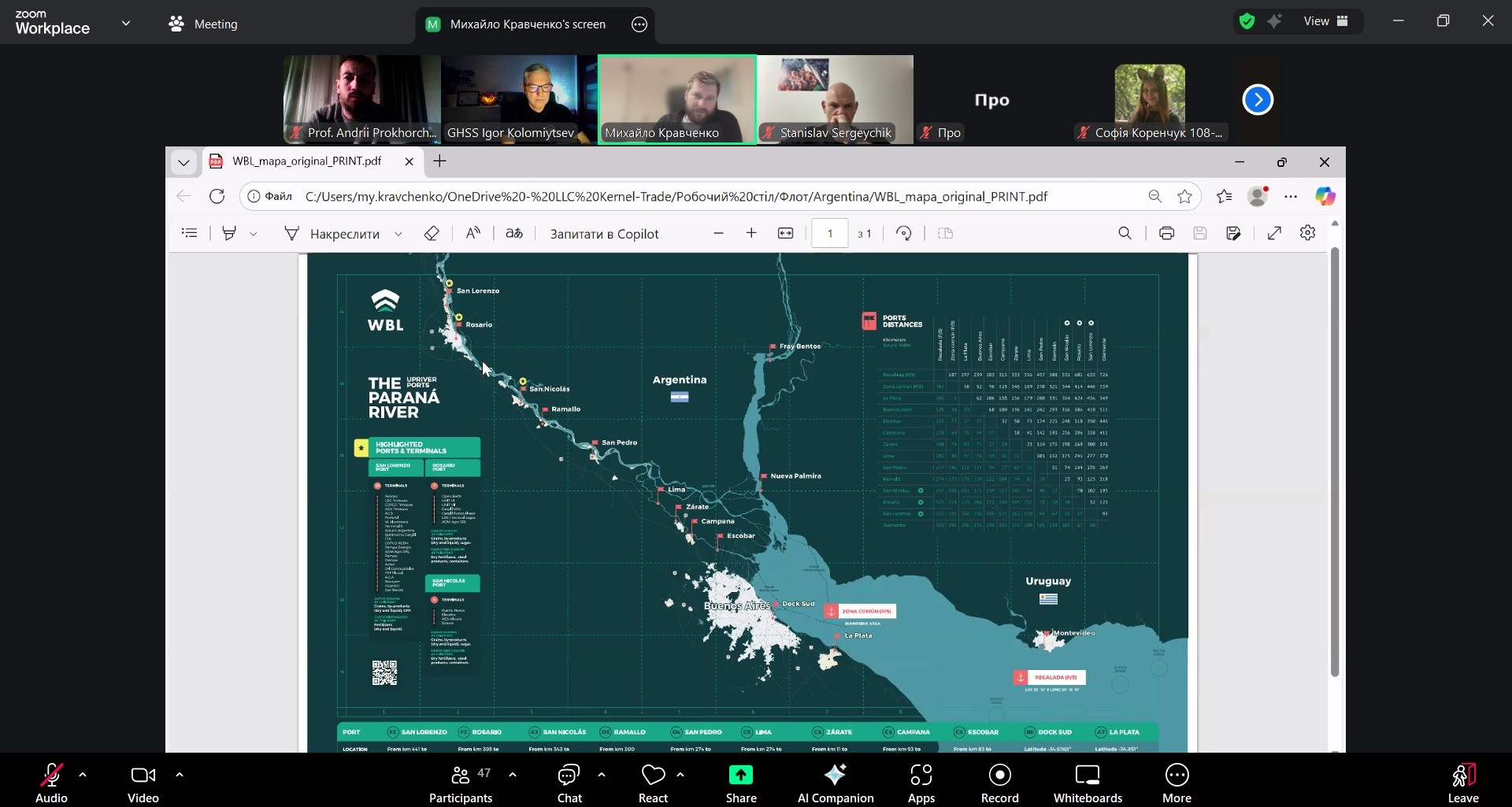This screenshot has width=1512, height=807.
Task: Open the Zoom Workplace dropdown chevron
Action: [126, 24]
